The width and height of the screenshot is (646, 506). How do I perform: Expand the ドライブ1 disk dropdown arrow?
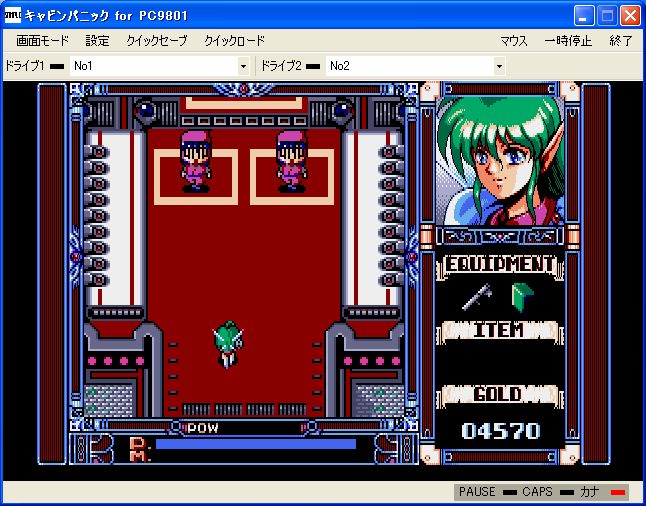(x=243, y=66)
